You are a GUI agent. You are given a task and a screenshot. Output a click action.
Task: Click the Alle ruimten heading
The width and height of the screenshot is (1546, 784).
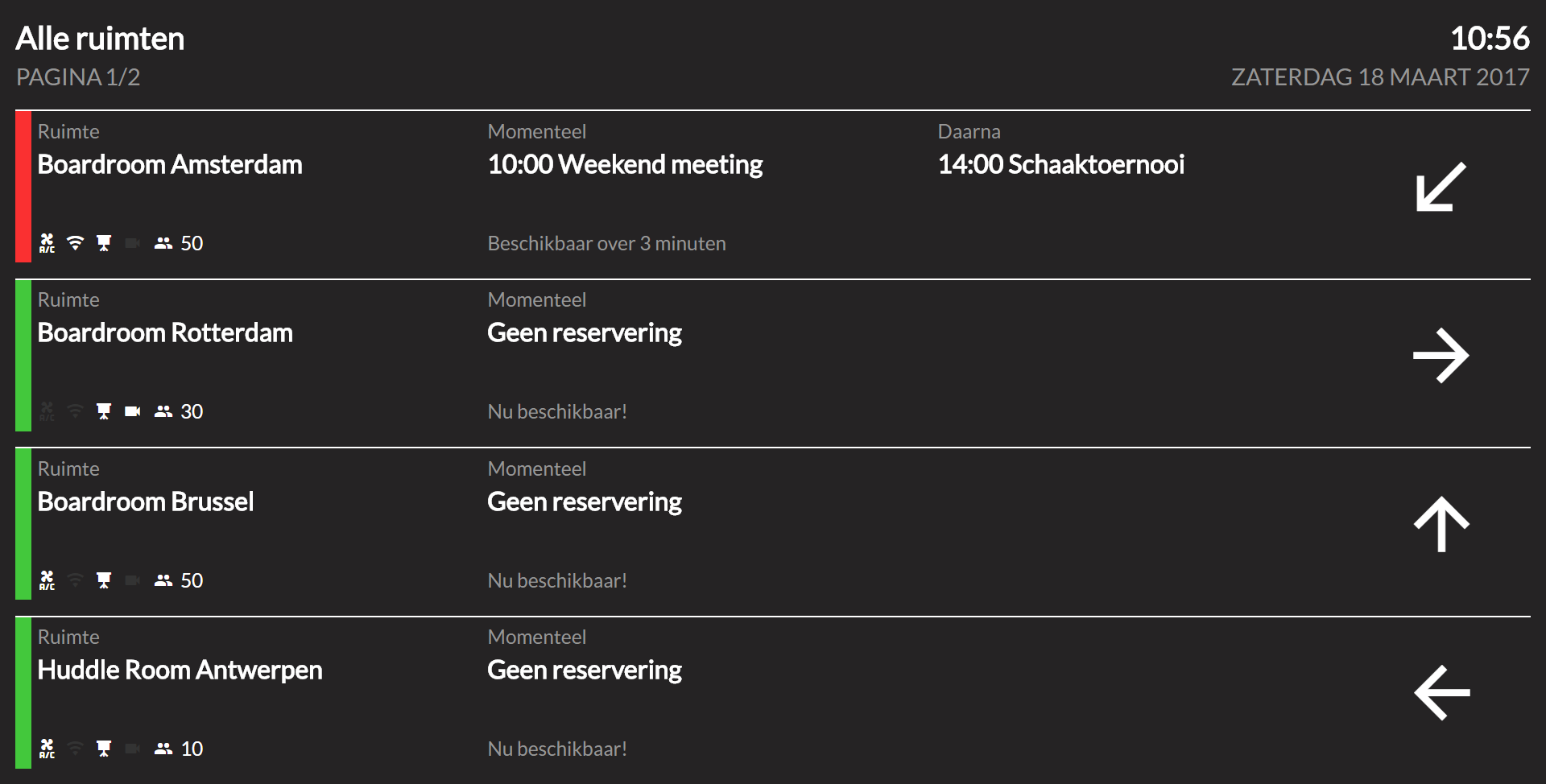tap(100, 39)
